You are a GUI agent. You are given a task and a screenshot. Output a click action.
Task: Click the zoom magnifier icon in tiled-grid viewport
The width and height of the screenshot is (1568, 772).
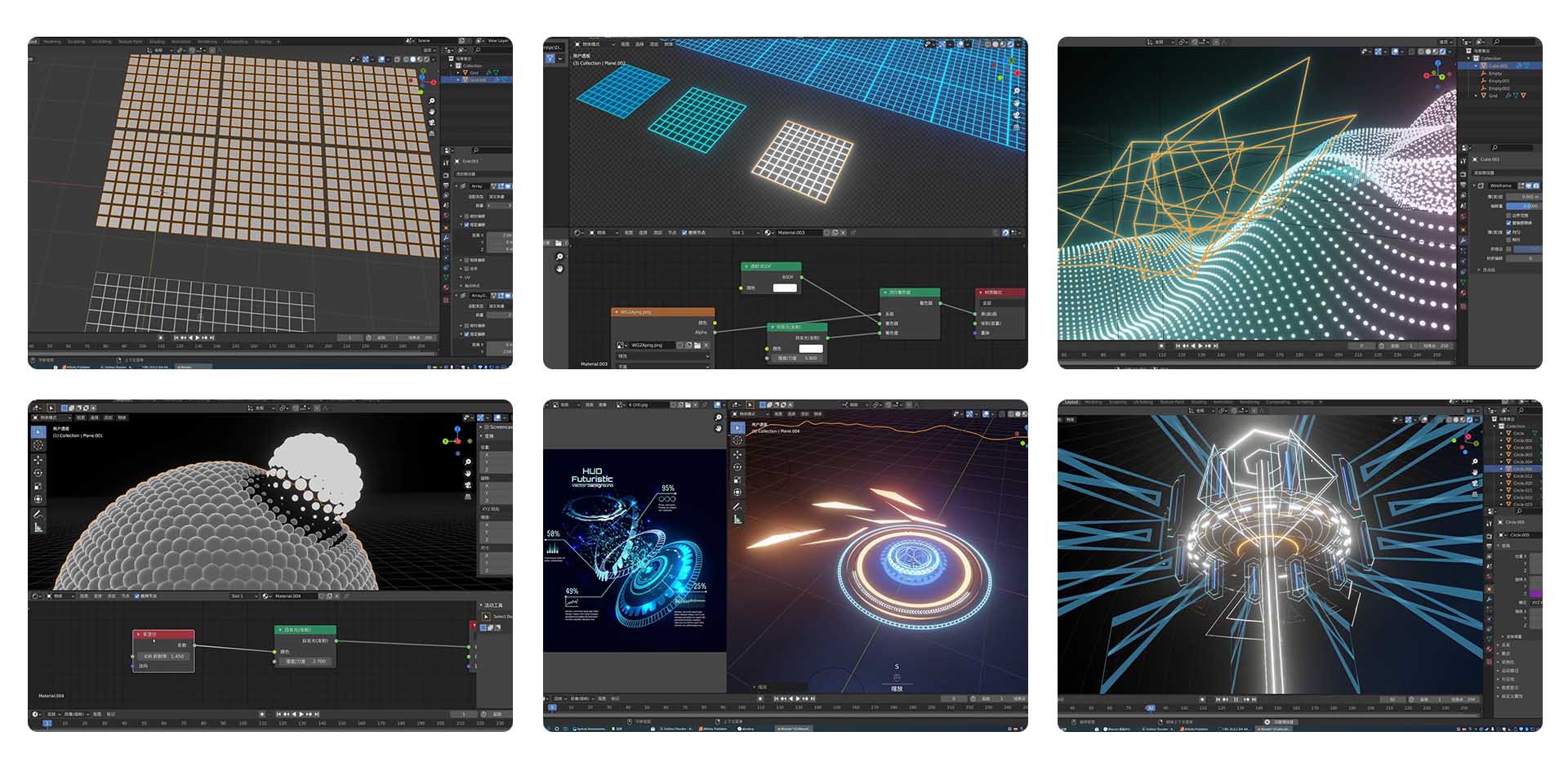432,100
